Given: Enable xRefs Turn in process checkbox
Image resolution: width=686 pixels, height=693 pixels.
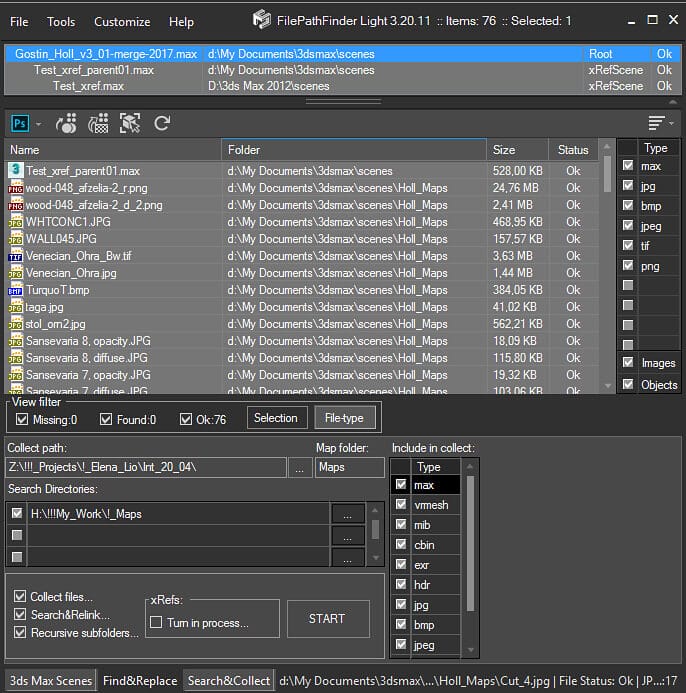Looking at the screenshot, I should (156, 622).
